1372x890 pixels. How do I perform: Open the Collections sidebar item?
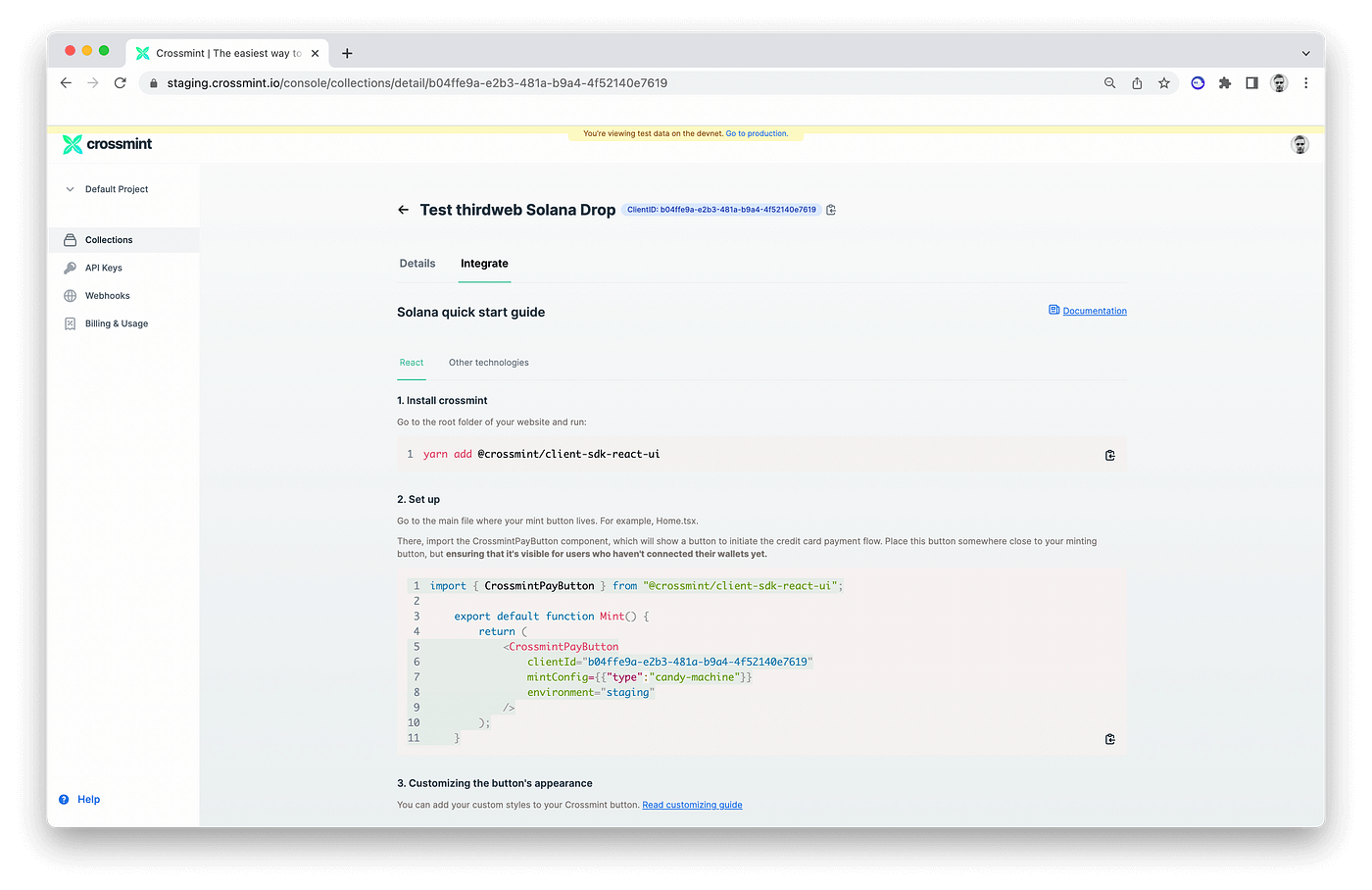[123, 240]
